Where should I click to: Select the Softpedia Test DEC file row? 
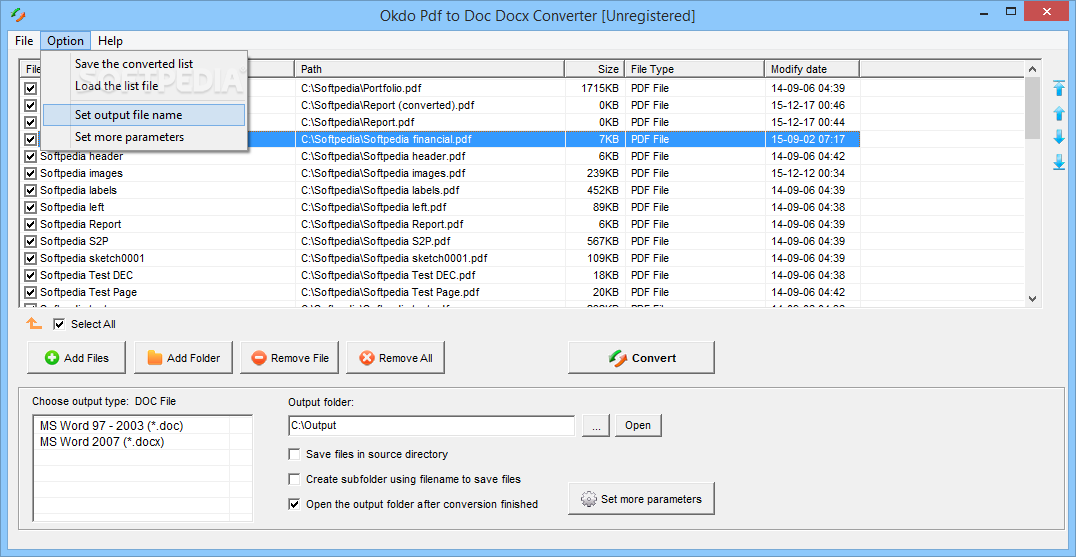[442, 276]
